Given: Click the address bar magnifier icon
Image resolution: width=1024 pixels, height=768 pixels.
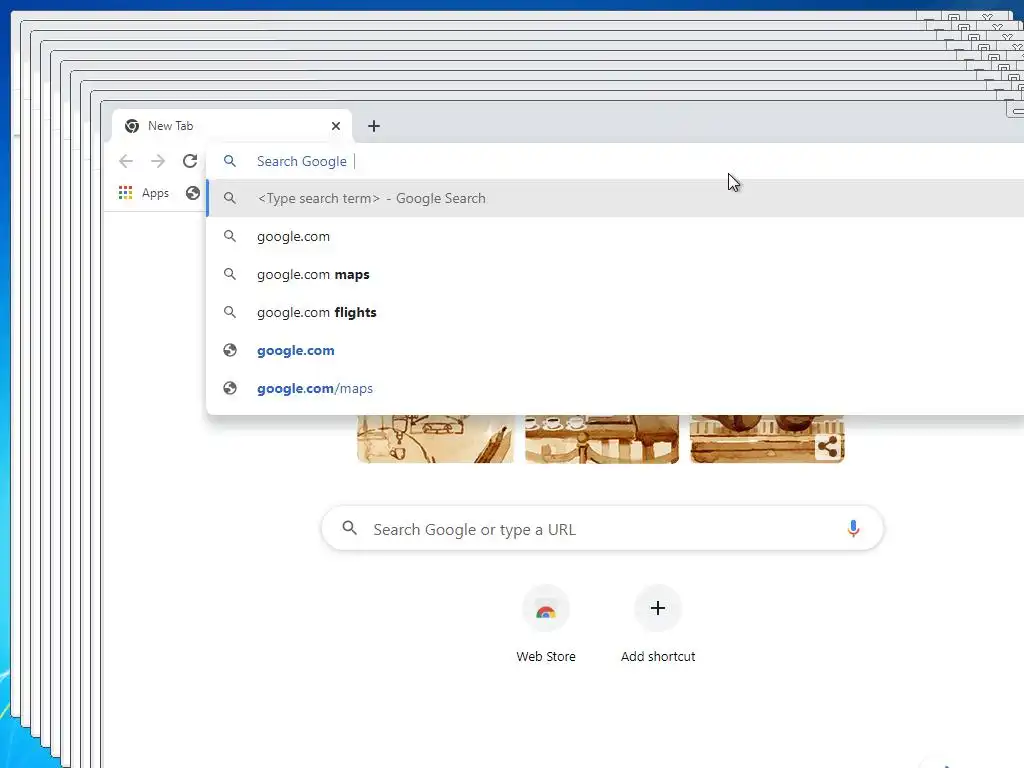Looking at the screenshot, I should pos(230,161).
